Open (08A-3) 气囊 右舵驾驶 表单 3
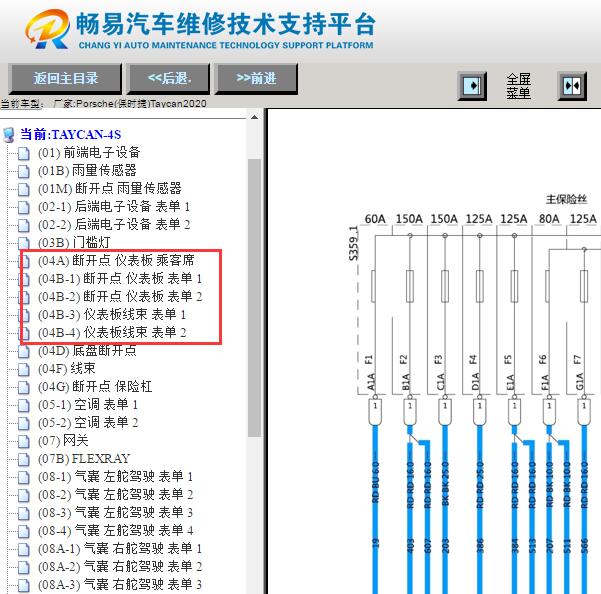The height and width of the screenshot is (594, 601). coord(120,585)
